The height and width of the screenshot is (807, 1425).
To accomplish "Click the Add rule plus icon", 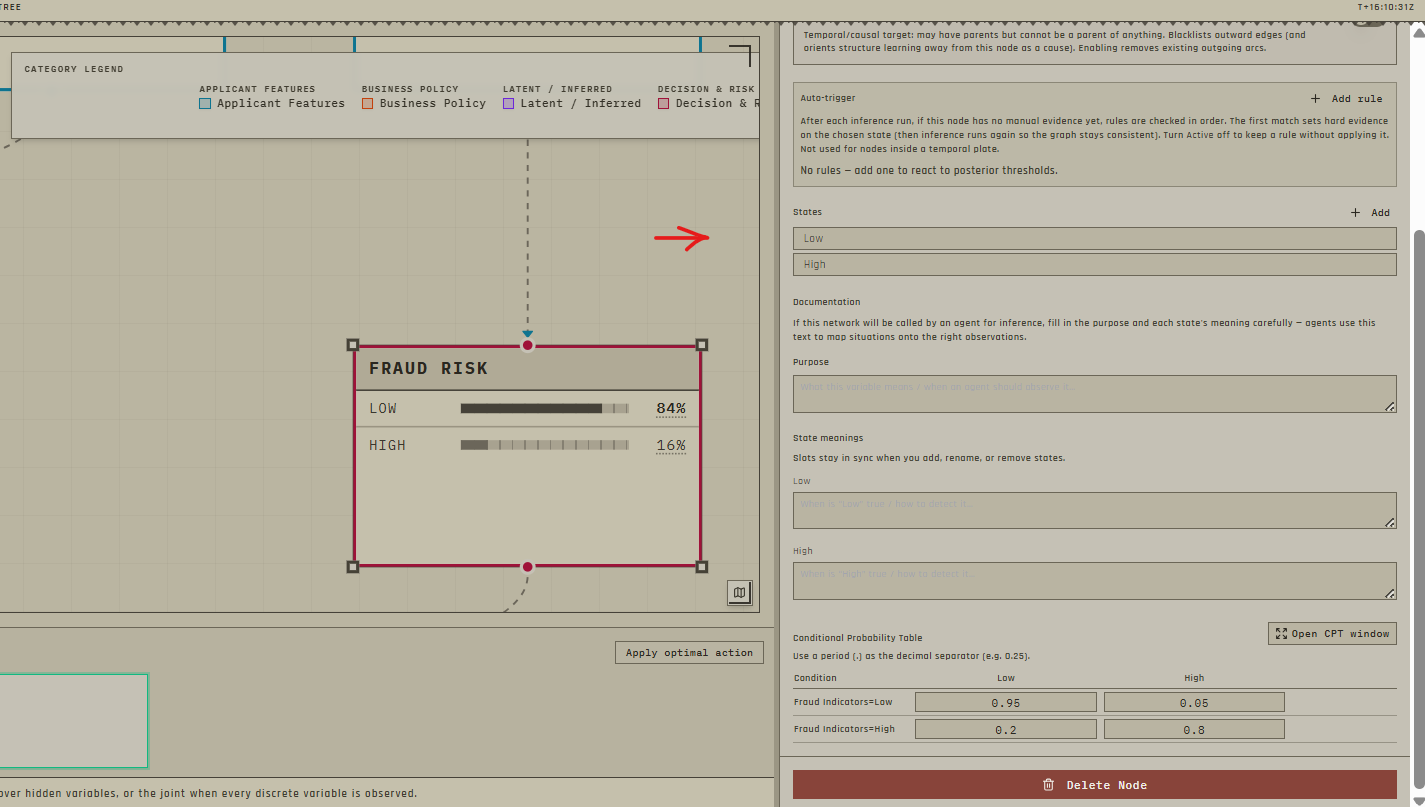I will pos(1316,99).
